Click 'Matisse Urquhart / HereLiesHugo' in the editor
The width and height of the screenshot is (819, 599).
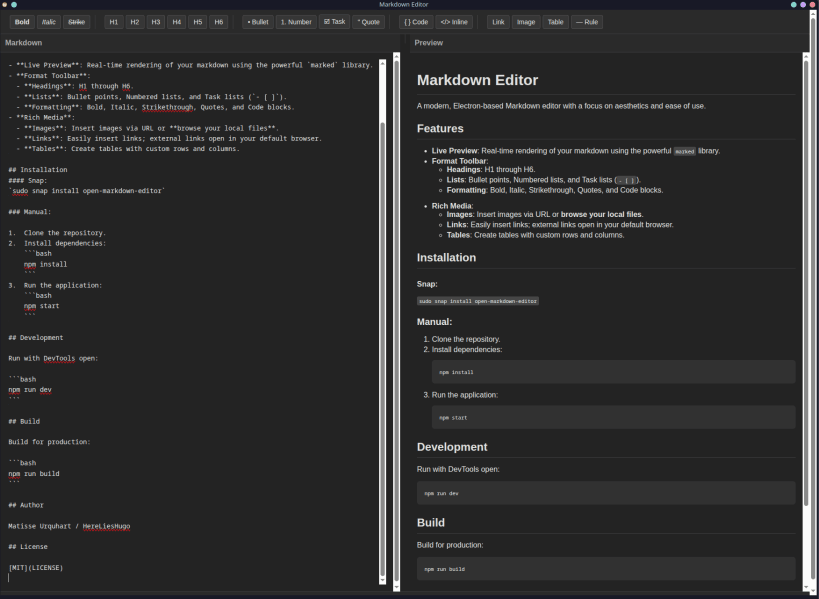pyautogui.click(x=69, y=526)
